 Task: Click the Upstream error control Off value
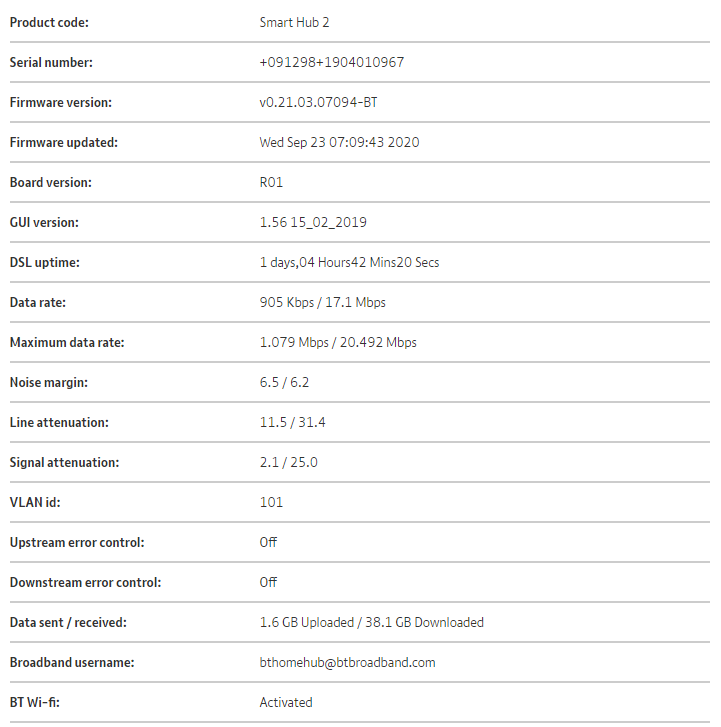(268, 542)
